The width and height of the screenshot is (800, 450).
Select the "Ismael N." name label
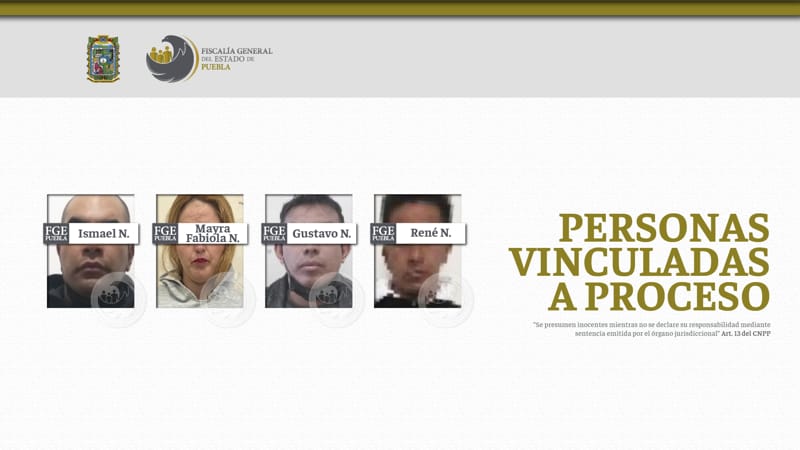coord(103,234)
